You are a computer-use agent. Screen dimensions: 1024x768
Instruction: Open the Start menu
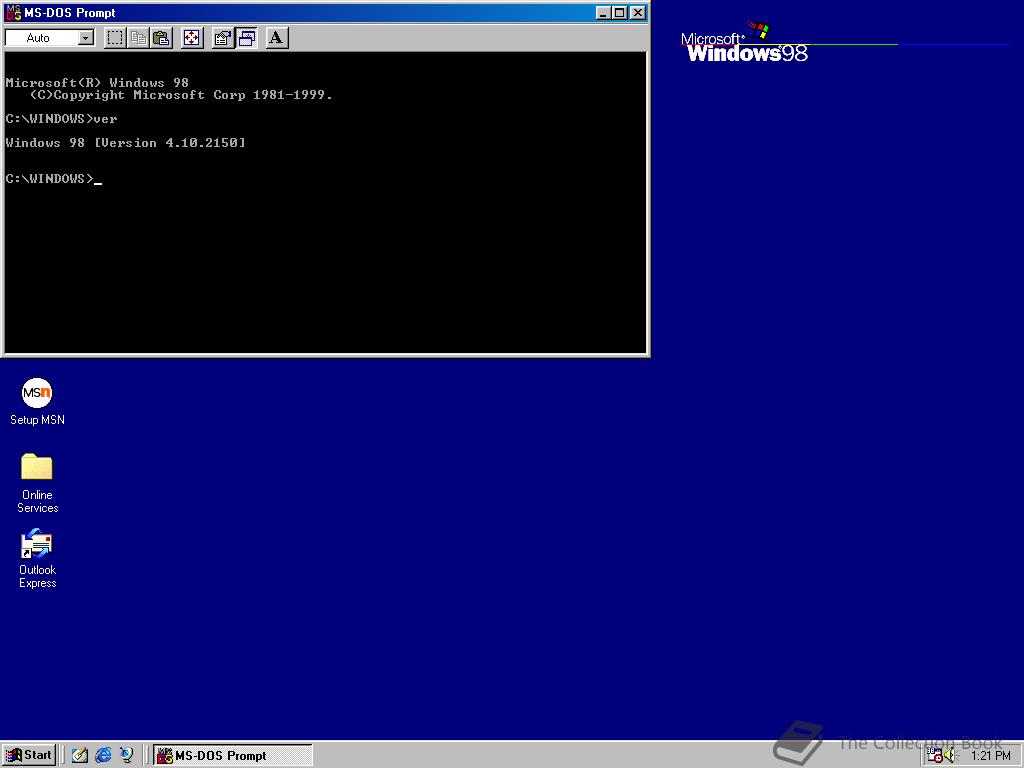click(29, 755)
